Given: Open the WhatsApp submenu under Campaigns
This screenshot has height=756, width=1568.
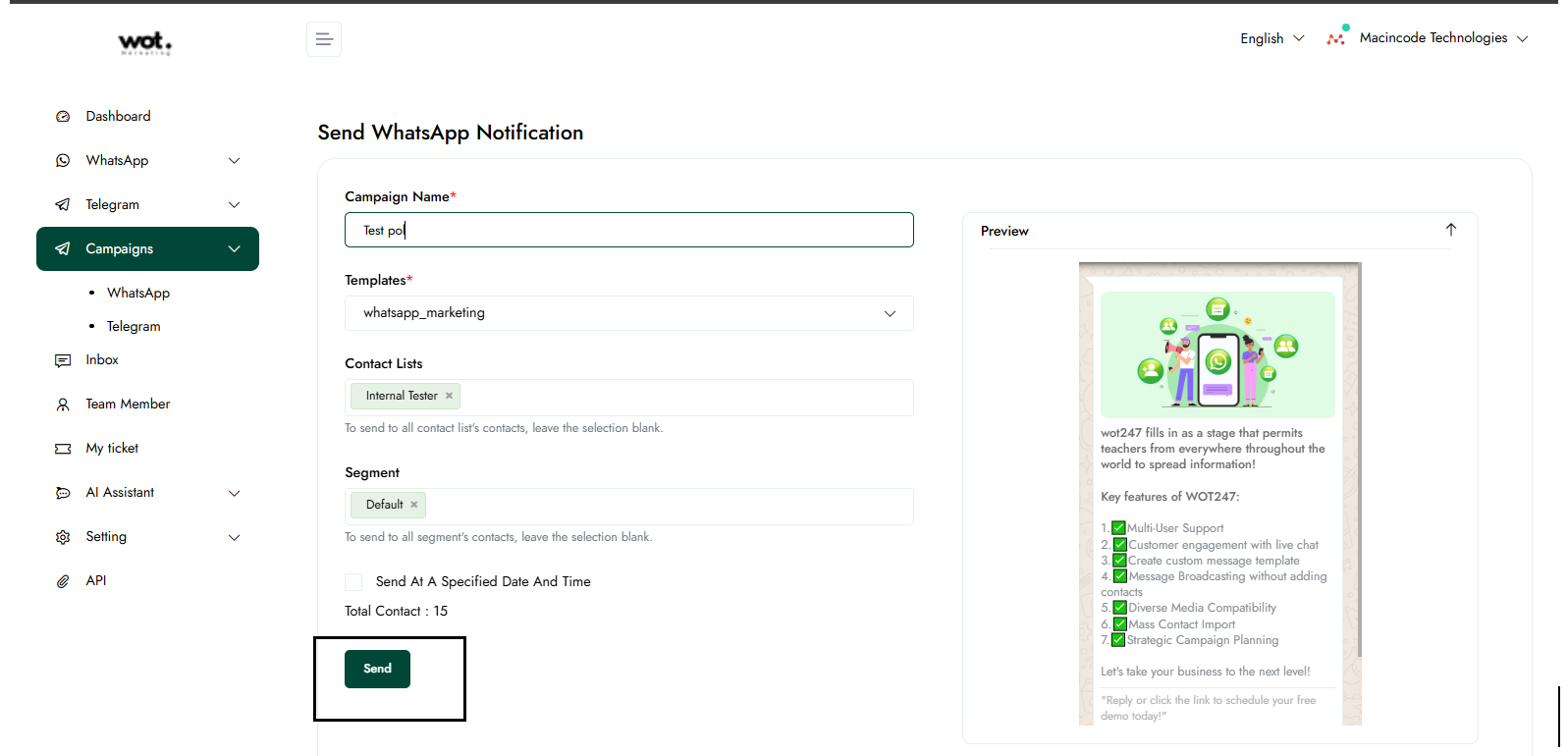Looking at the screenshot, I should click(138, 293).
